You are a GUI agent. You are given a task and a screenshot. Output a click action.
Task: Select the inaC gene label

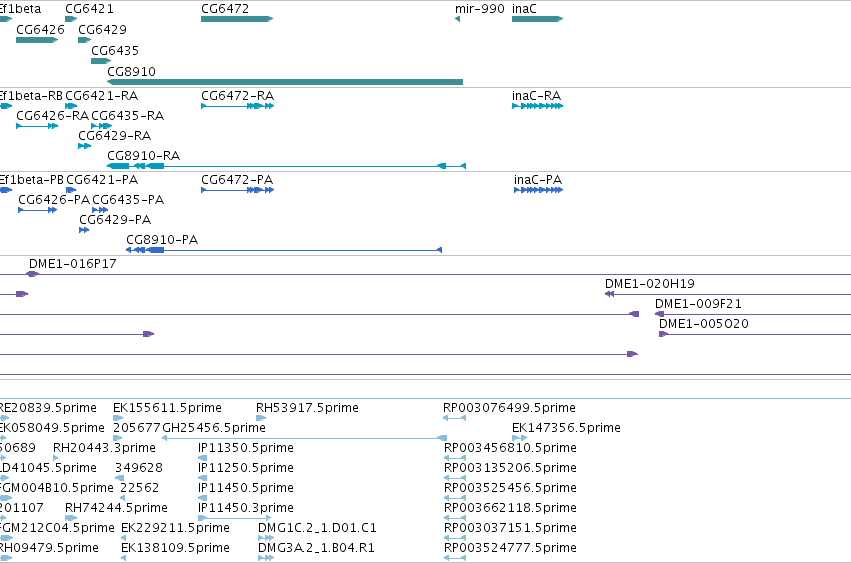coord(524,9)
